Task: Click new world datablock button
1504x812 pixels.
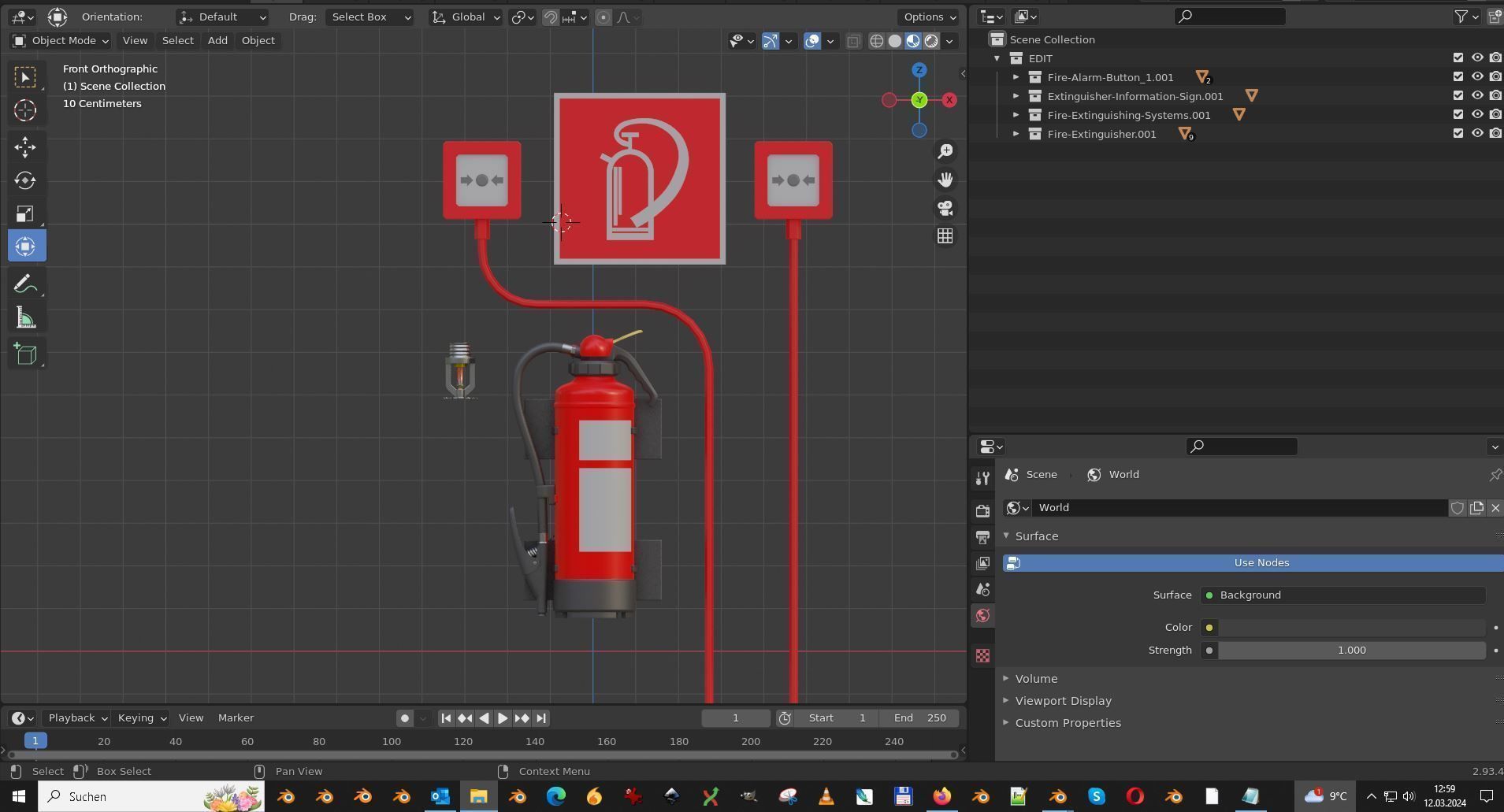Action: [x=1476, y=508]
